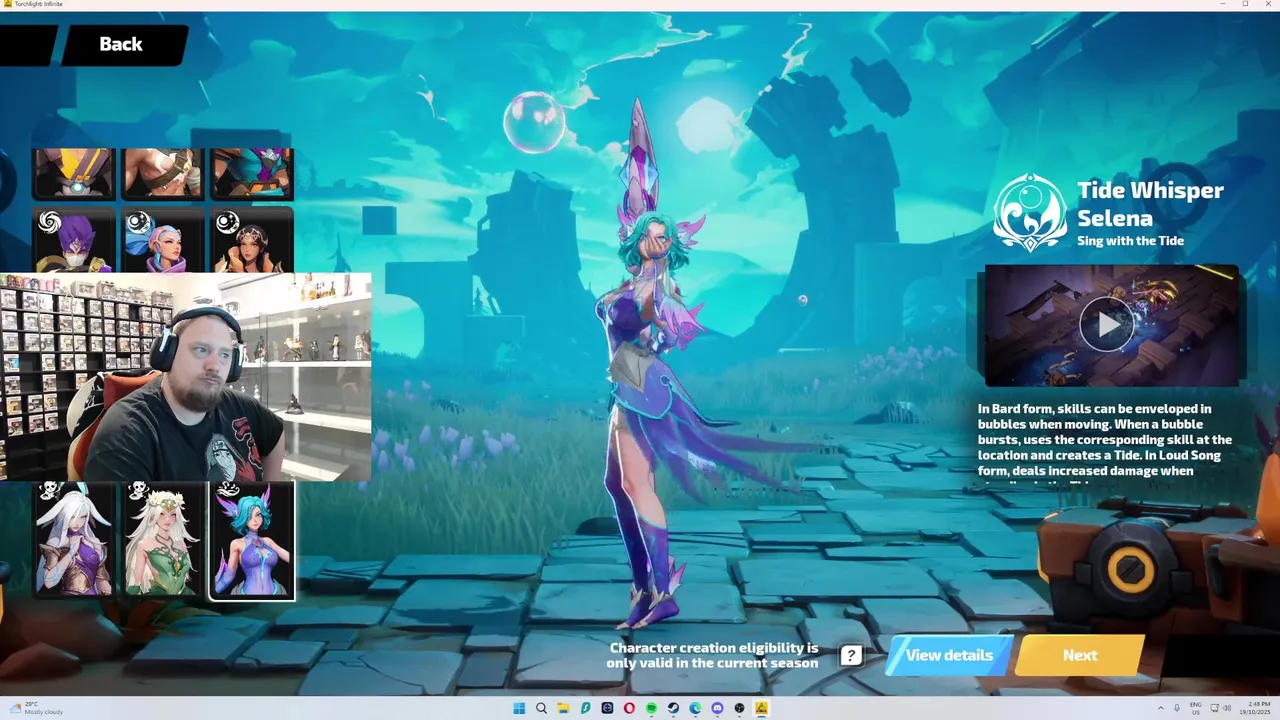Select the dark-haired hero with gold headpiece
The image size is (1280, 720).
pos(251,240)
